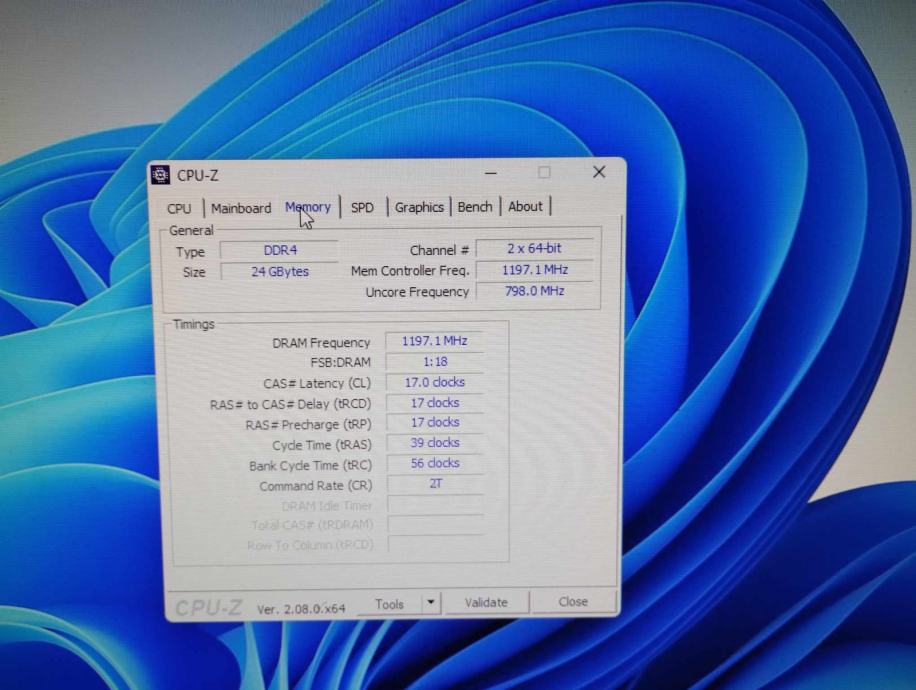
Task: Click the 'Ver. 2.08.0.x64' version text
Action: [301, 609]
